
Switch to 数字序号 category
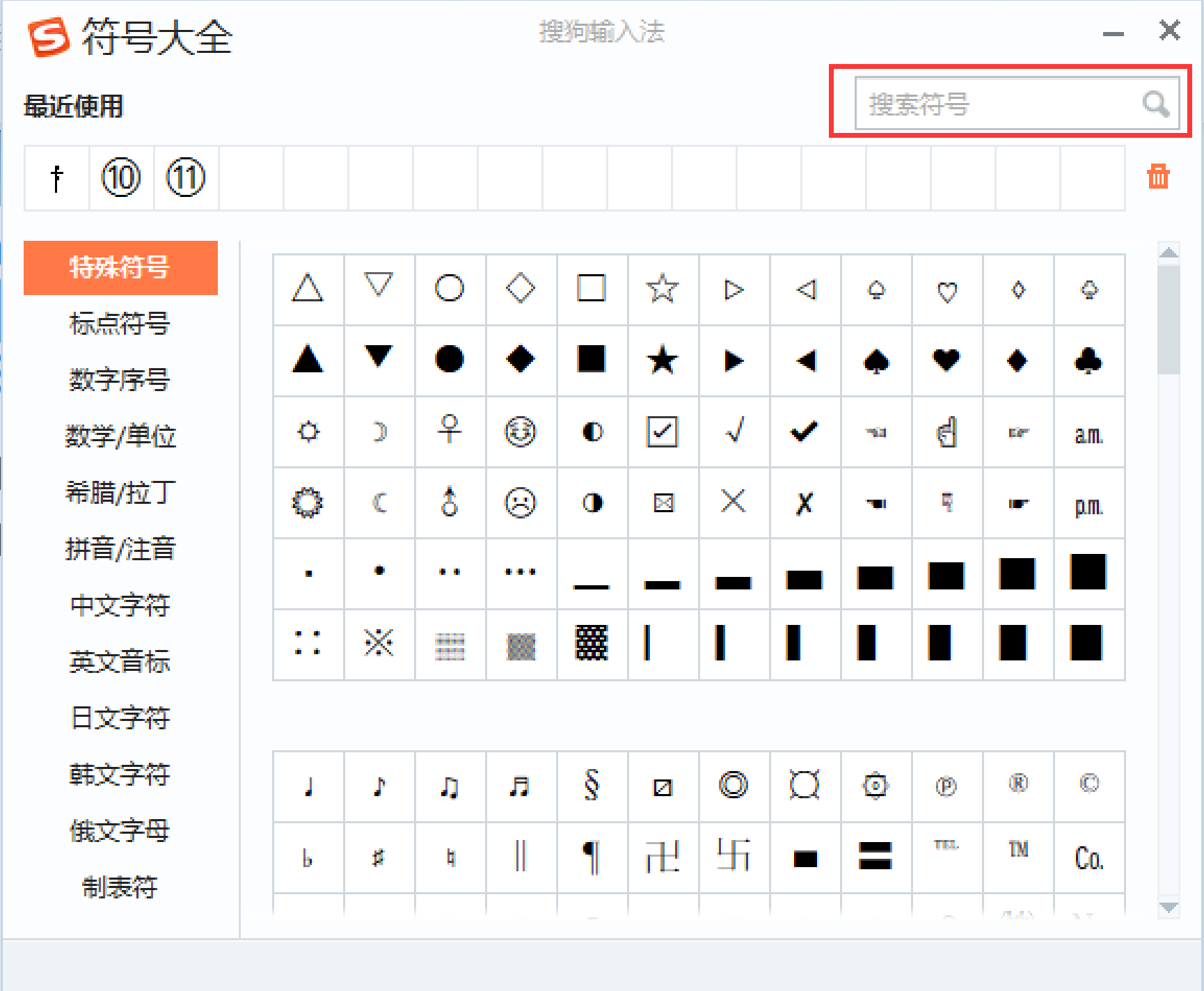coord(120,380)
